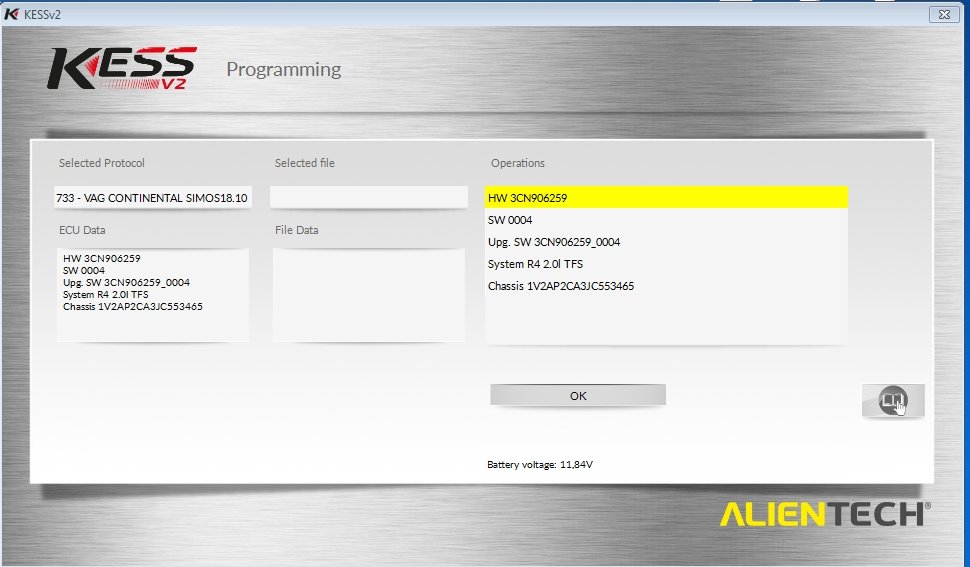
Task: Click the empty File Data box
Action: 369,294
